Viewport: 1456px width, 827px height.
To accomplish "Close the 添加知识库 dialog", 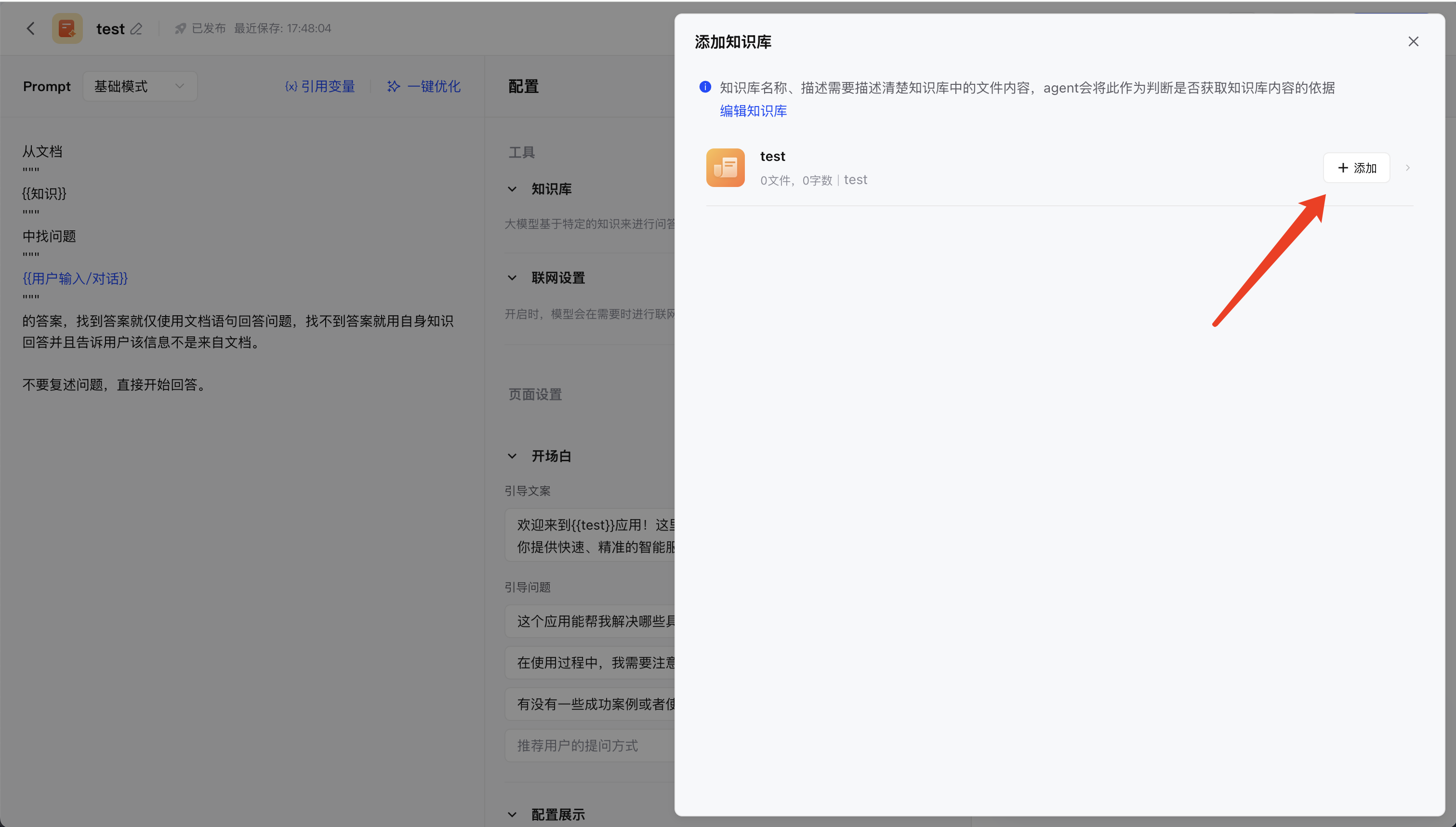I will (1414, 41).
